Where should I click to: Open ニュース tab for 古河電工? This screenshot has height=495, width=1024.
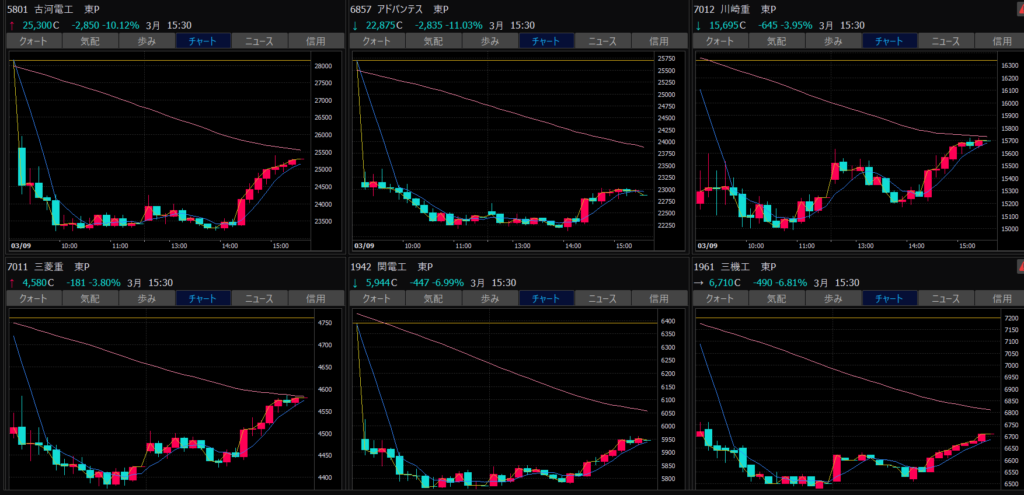point(259,41)
